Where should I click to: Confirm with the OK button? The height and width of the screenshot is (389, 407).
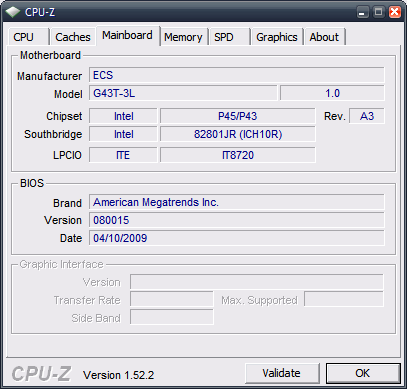[x=363, y=373]
